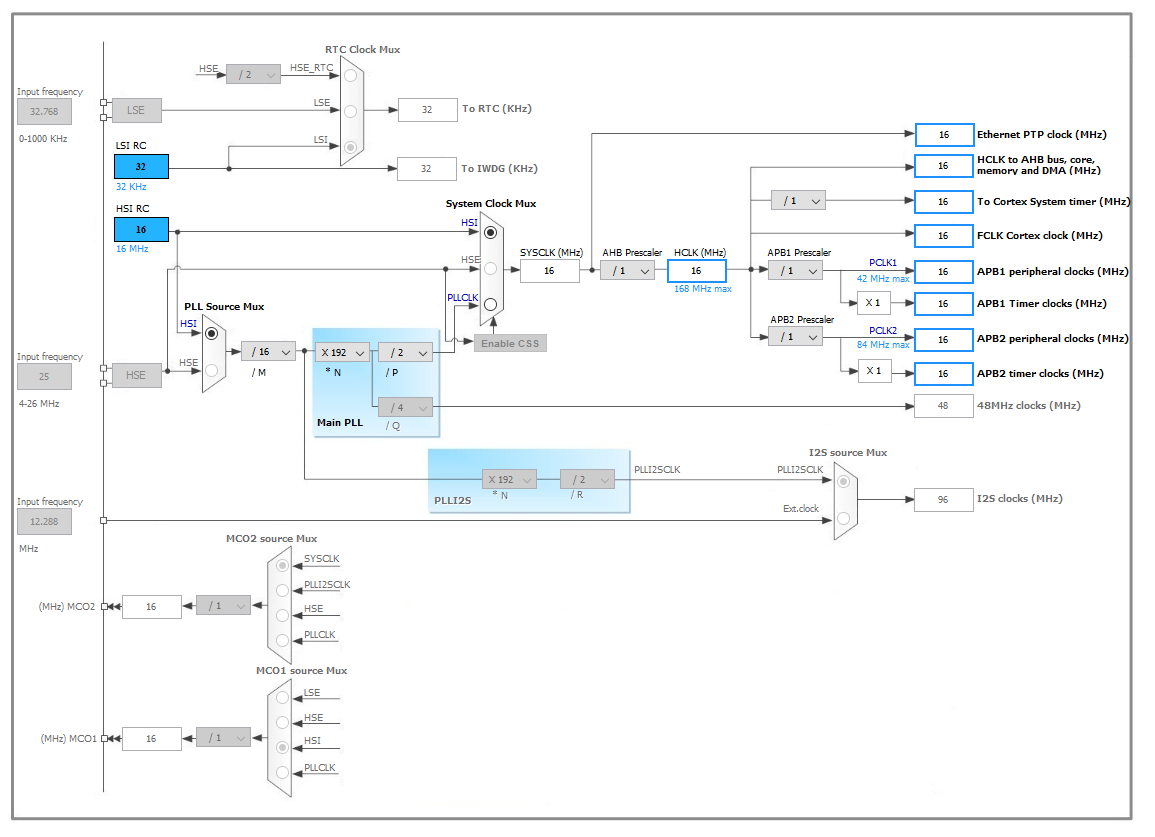Click the APB1 peripheral clocks value box
The width and height of the screenshot is (1155, 837).
pos(944,272)
